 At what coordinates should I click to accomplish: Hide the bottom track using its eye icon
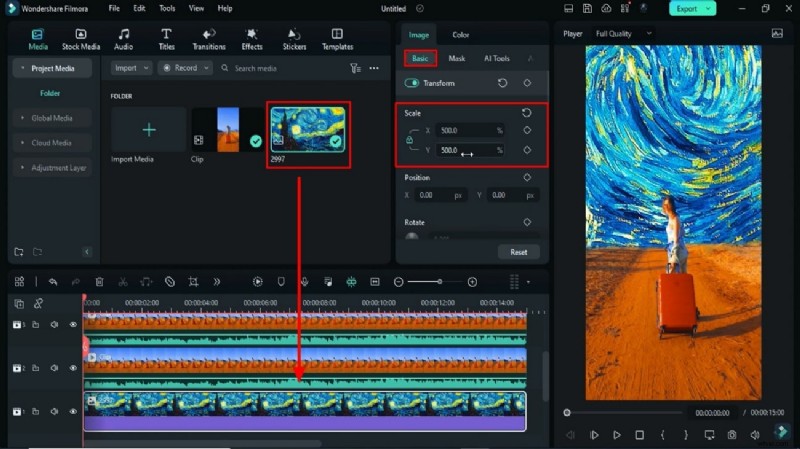(x=73, y=411)
